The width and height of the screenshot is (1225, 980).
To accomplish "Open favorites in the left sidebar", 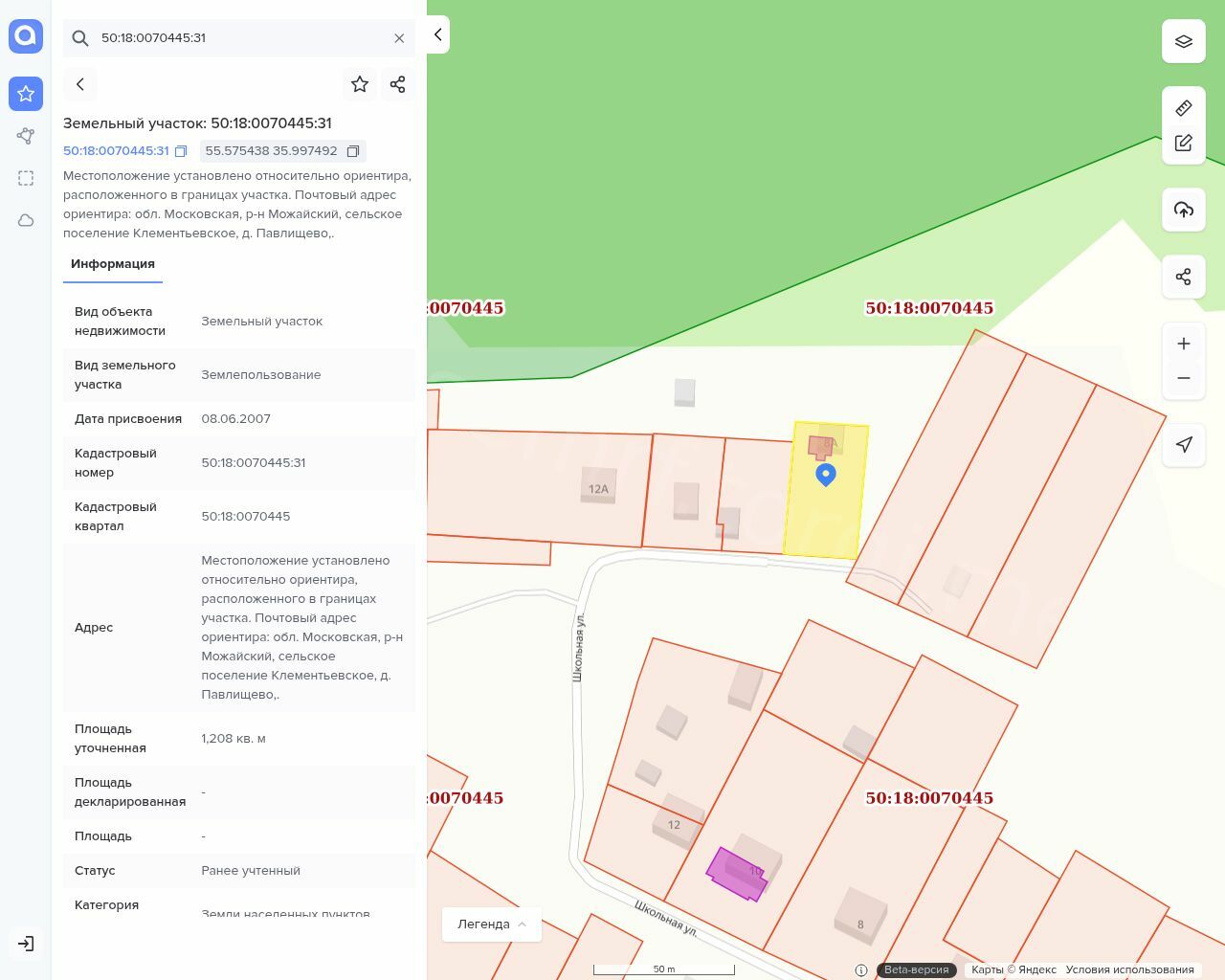I will click(x=26, y=94).
